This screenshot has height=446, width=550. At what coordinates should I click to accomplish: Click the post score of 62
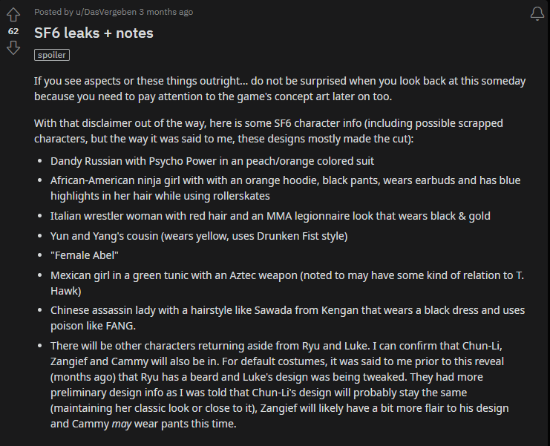pos(13,31)
